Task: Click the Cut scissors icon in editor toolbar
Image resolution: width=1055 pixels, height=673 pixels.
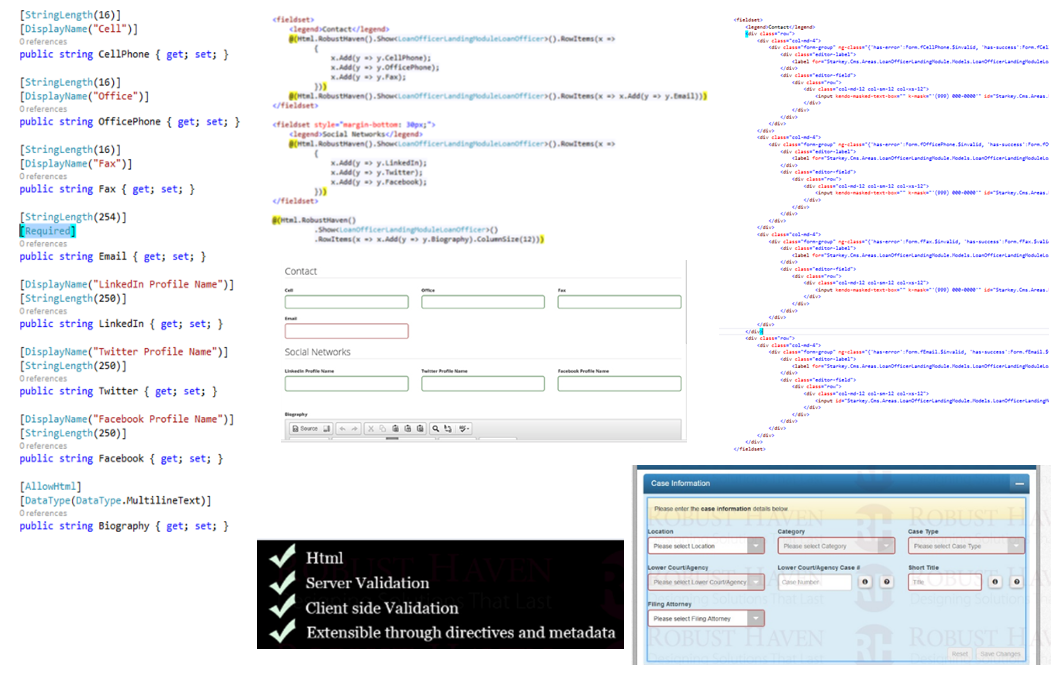Action: pos(371,429)
